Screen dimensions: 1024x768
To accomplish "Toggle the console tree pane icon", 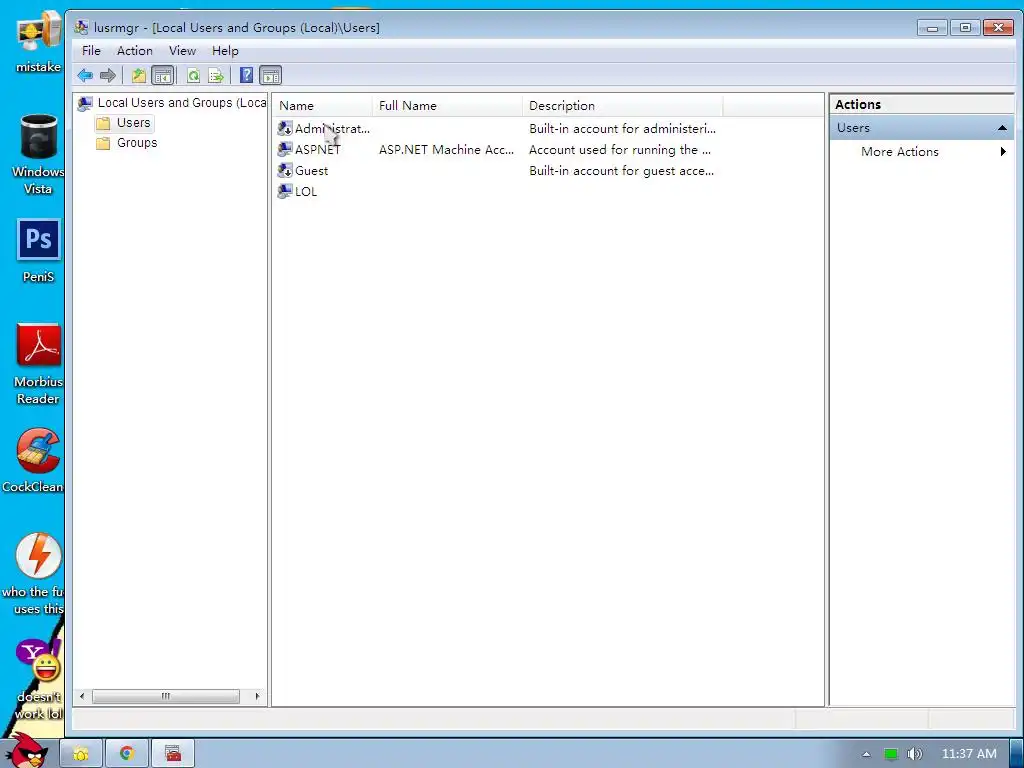I will click(x=163, y=76).
